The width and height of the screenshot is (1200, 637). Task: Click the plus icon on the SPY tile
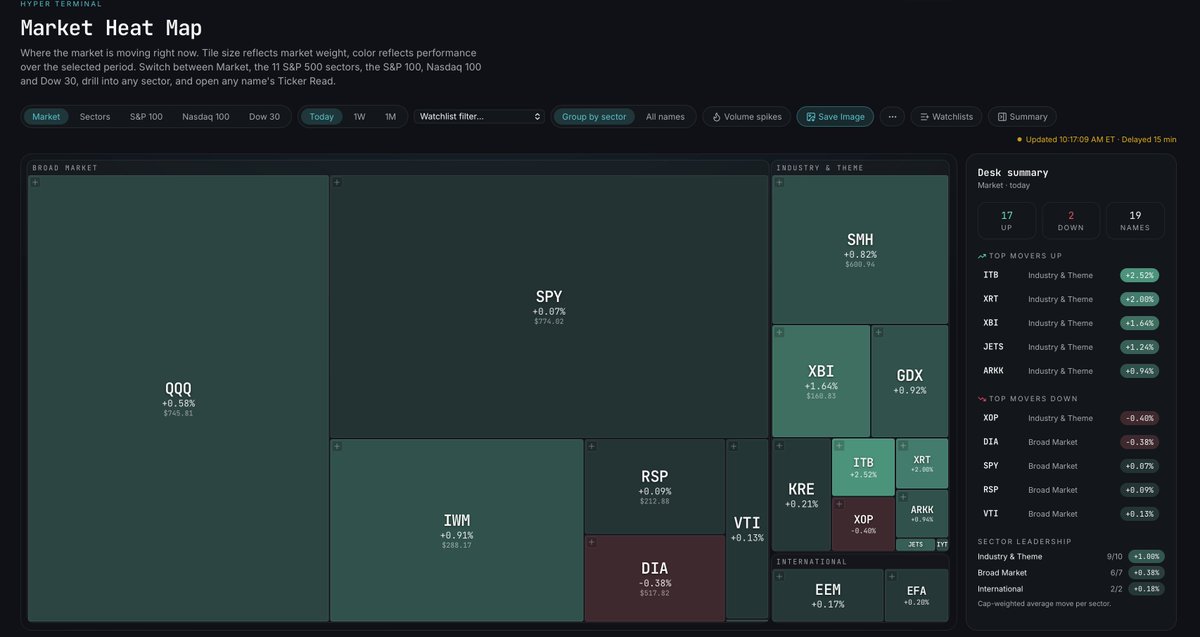click(337, 182)
